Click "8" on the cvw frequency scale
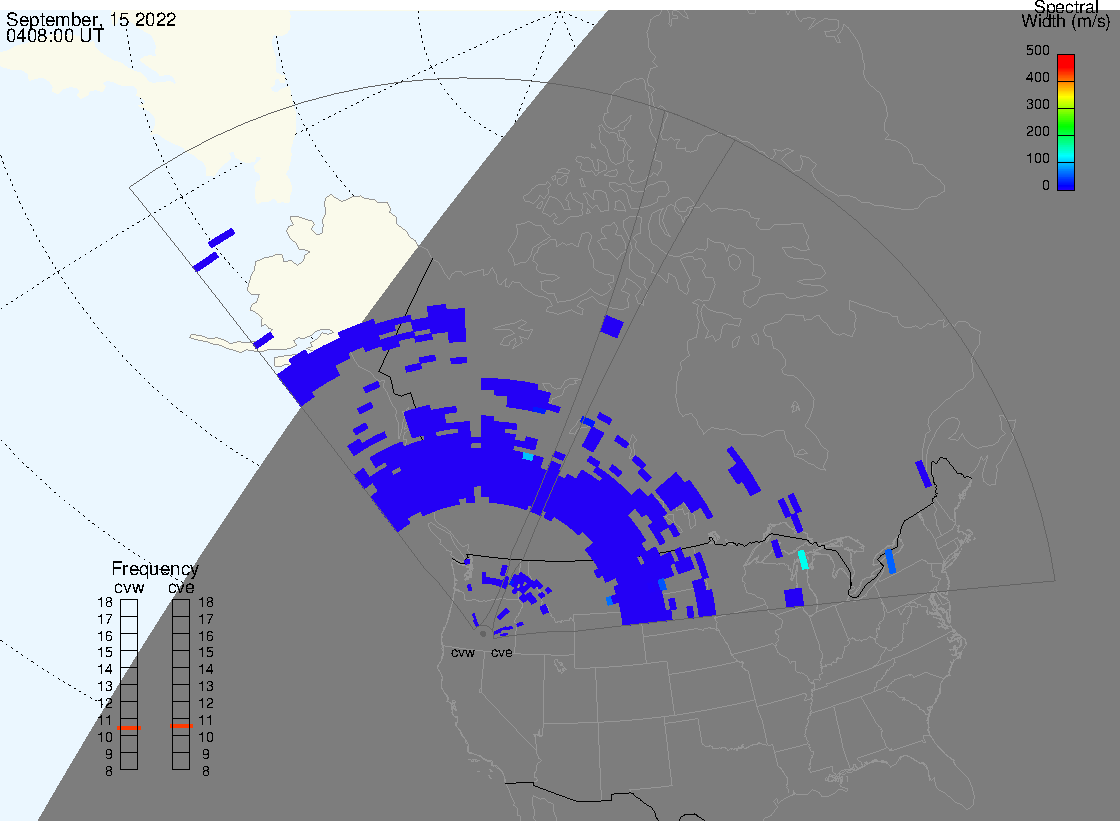The image size is (1120, 821). [109, 772]
